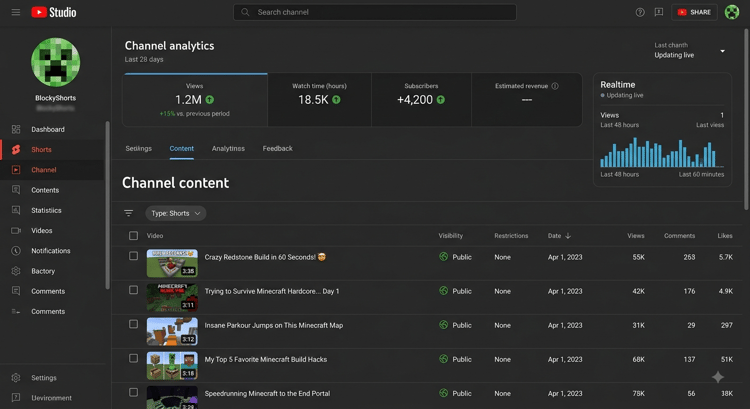Viewport: 750px width, 409px height.
Task: Switch to the Sedings tab
Action: (x=139, y=148)
